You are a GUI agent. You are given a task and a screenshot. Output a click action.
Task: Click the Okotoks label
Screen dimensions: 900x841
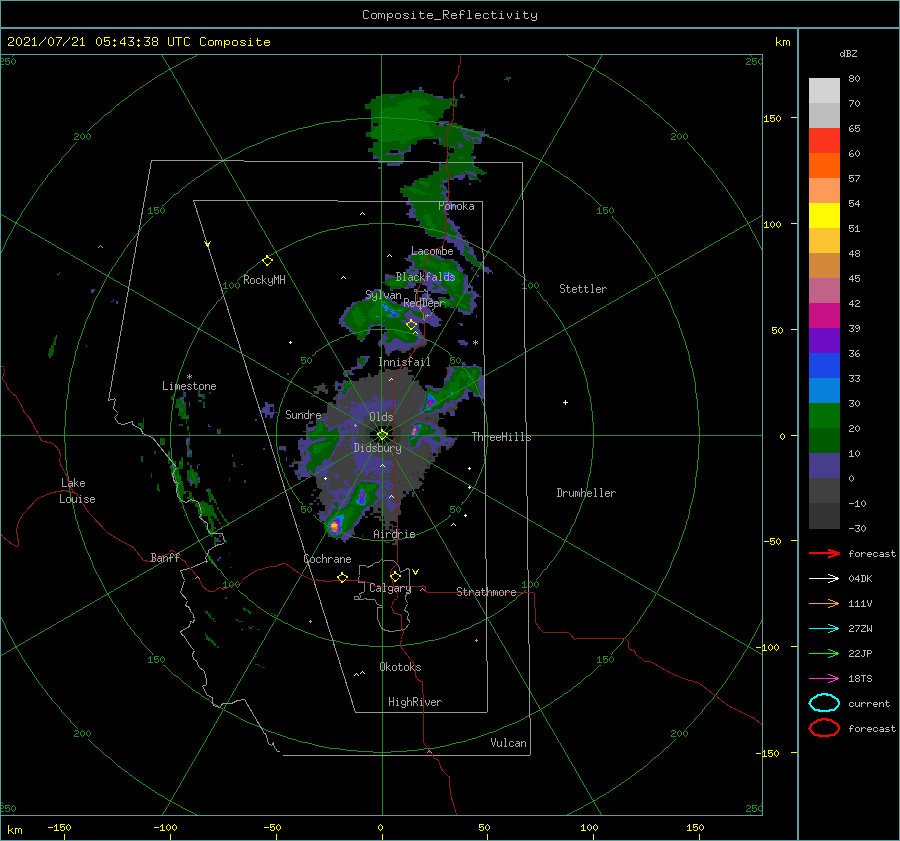pos(400,667)
